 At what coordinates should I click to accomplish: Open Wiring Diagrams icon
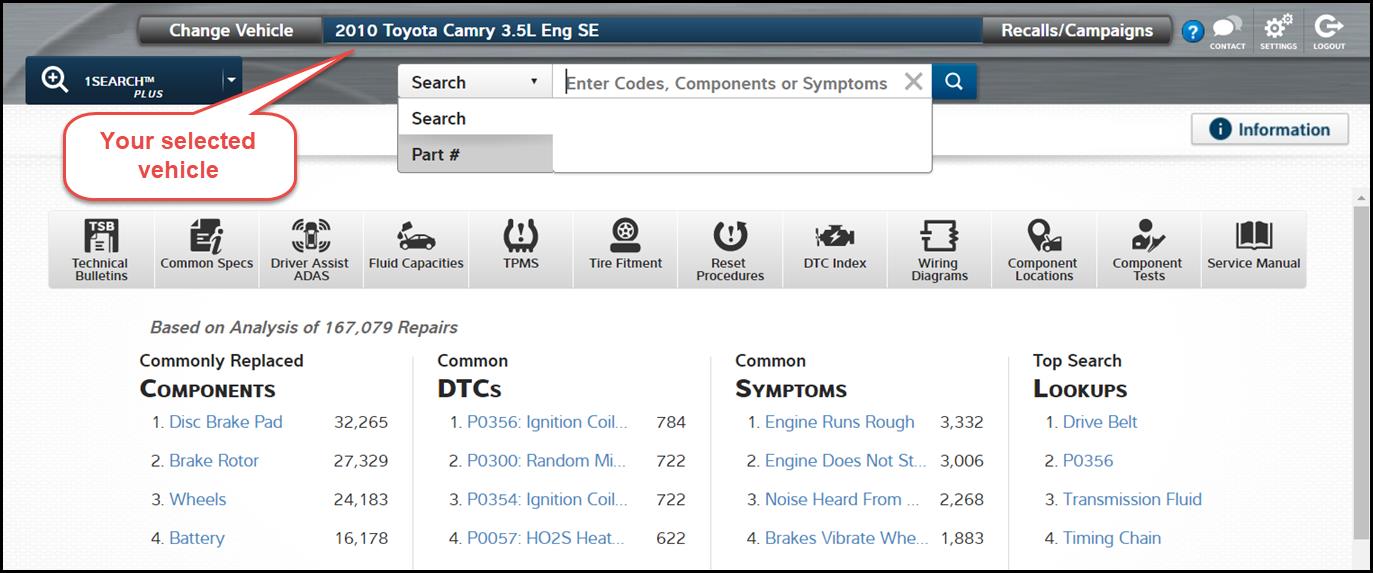(939, 249)
